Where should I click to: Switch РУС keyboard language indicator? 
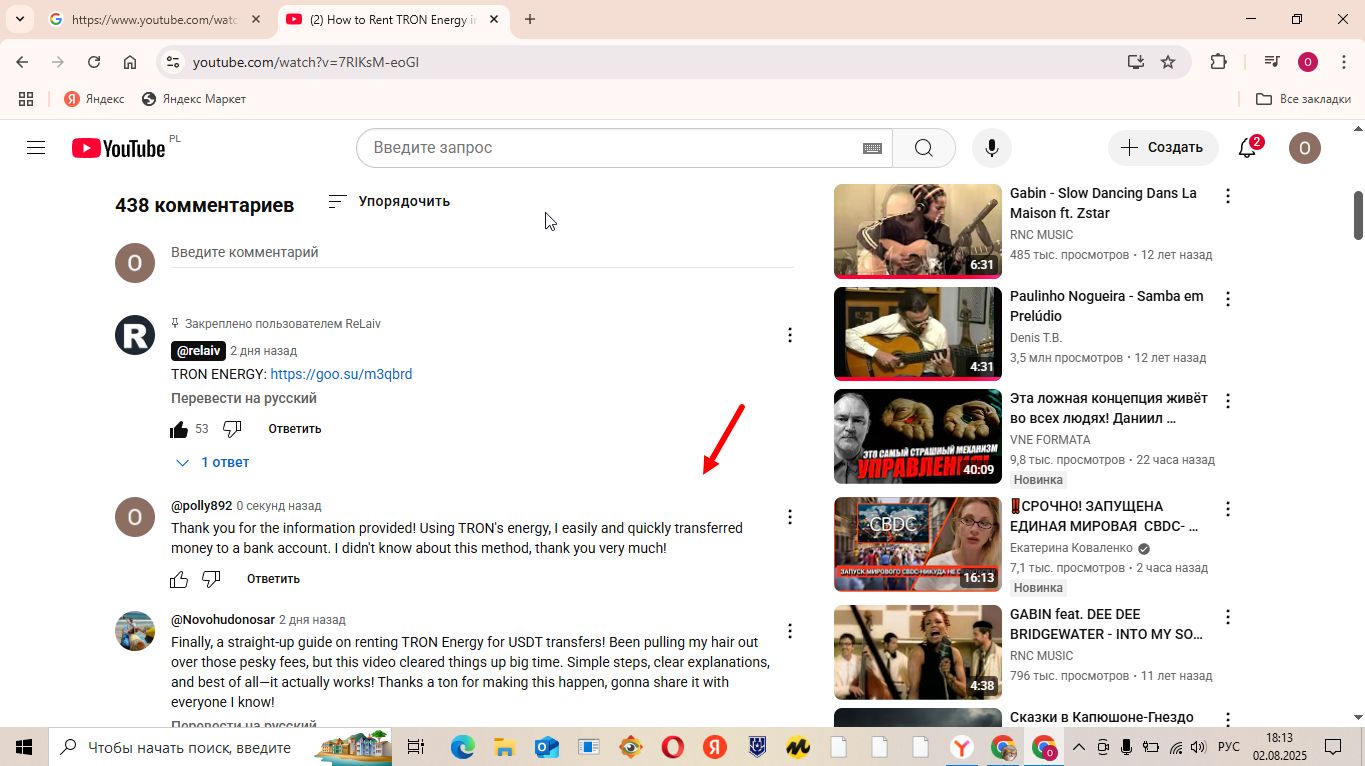pyautogui.click(x=1229, y=747)
